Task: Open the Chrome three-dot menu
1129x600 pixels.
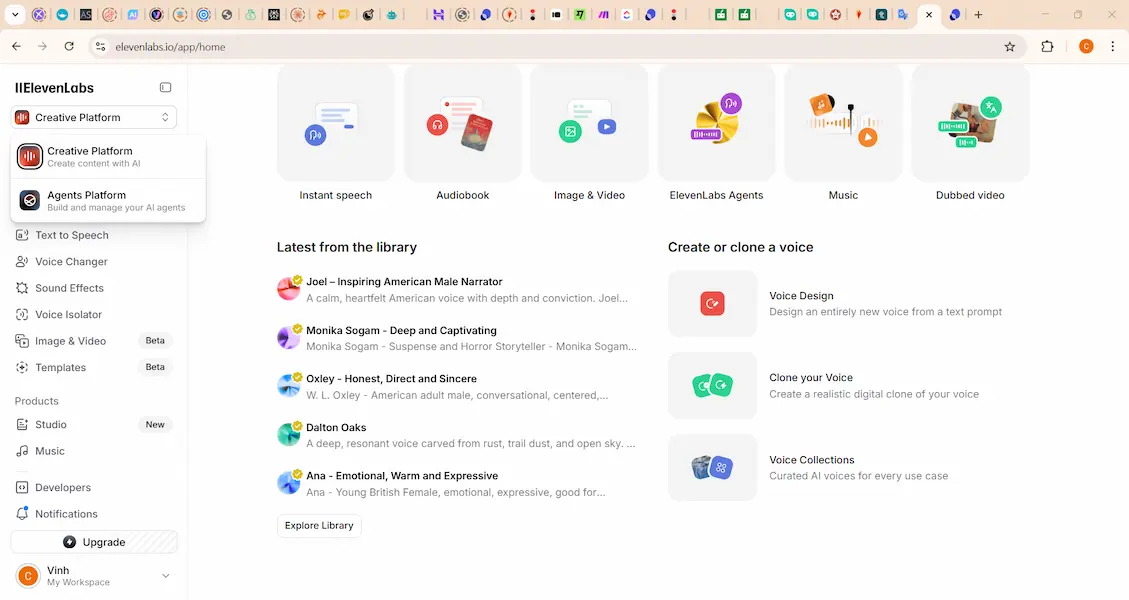Action: point(1113,46)
